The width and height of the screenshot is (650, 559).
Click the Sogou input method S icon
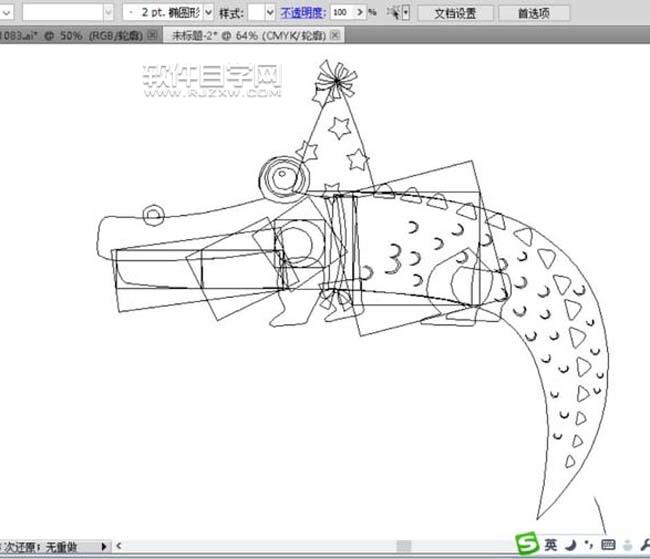click(526, 544)
